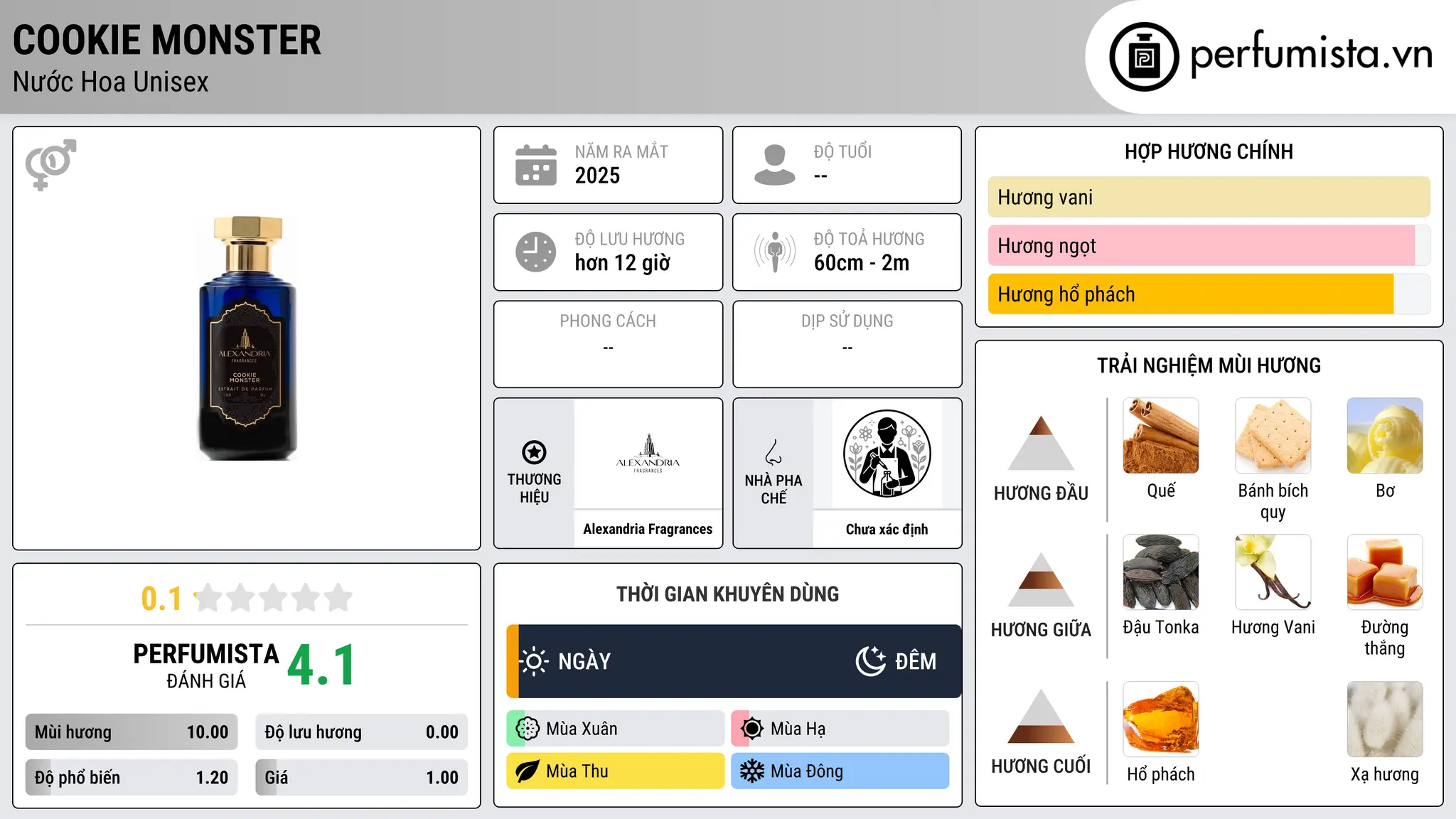Click the leaf icon for Mùa Thu

click(527, 771)
